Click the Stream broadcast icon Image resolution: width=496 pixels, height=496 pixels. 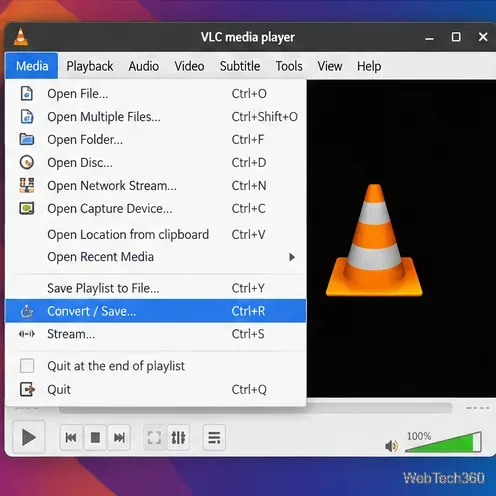click(27, 334)
